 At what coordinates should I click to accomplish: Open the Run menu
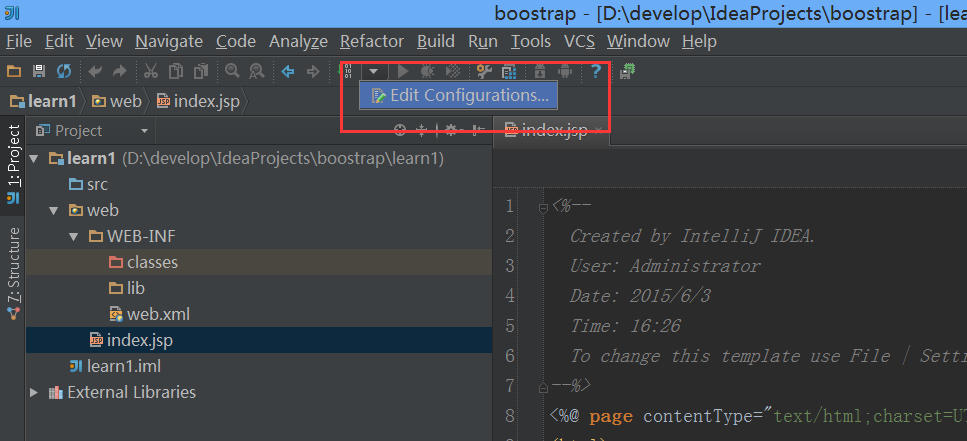tap(483, 41)
